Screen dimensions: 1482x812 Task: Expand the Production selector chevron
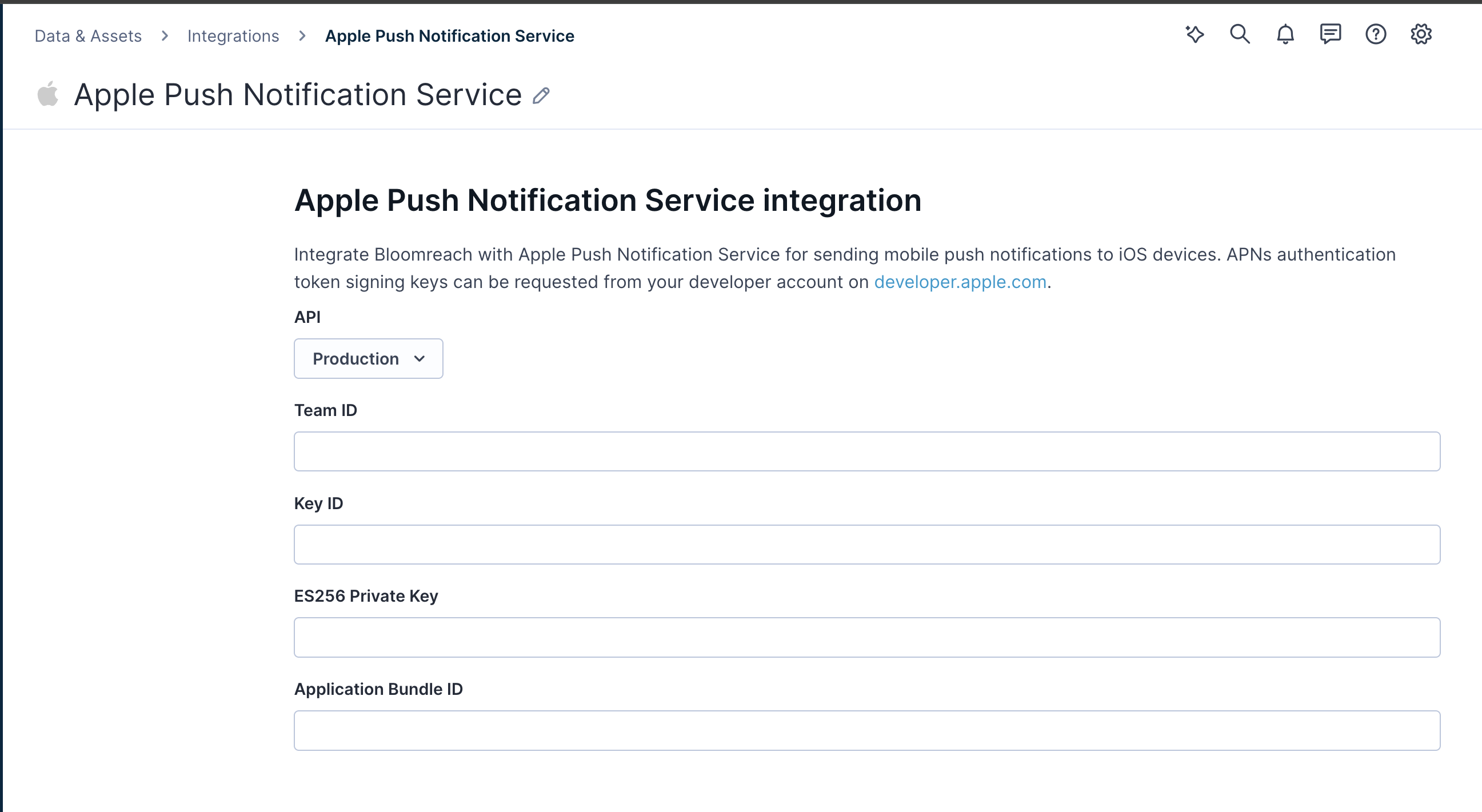[x=420, y=358]
